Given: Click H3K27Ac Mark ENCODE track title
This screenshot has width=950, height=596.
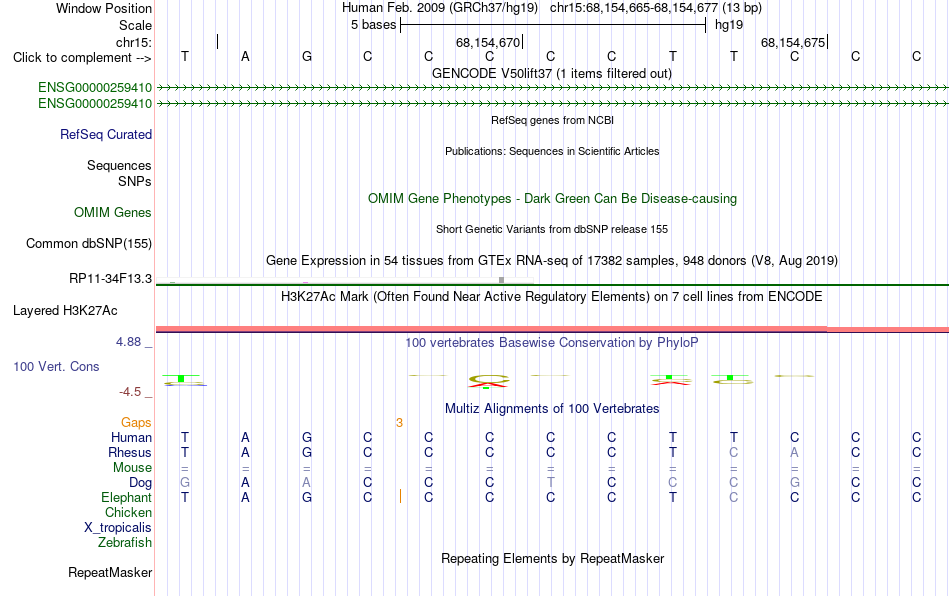Looking at the screenshot, I should tap(551, 297).
